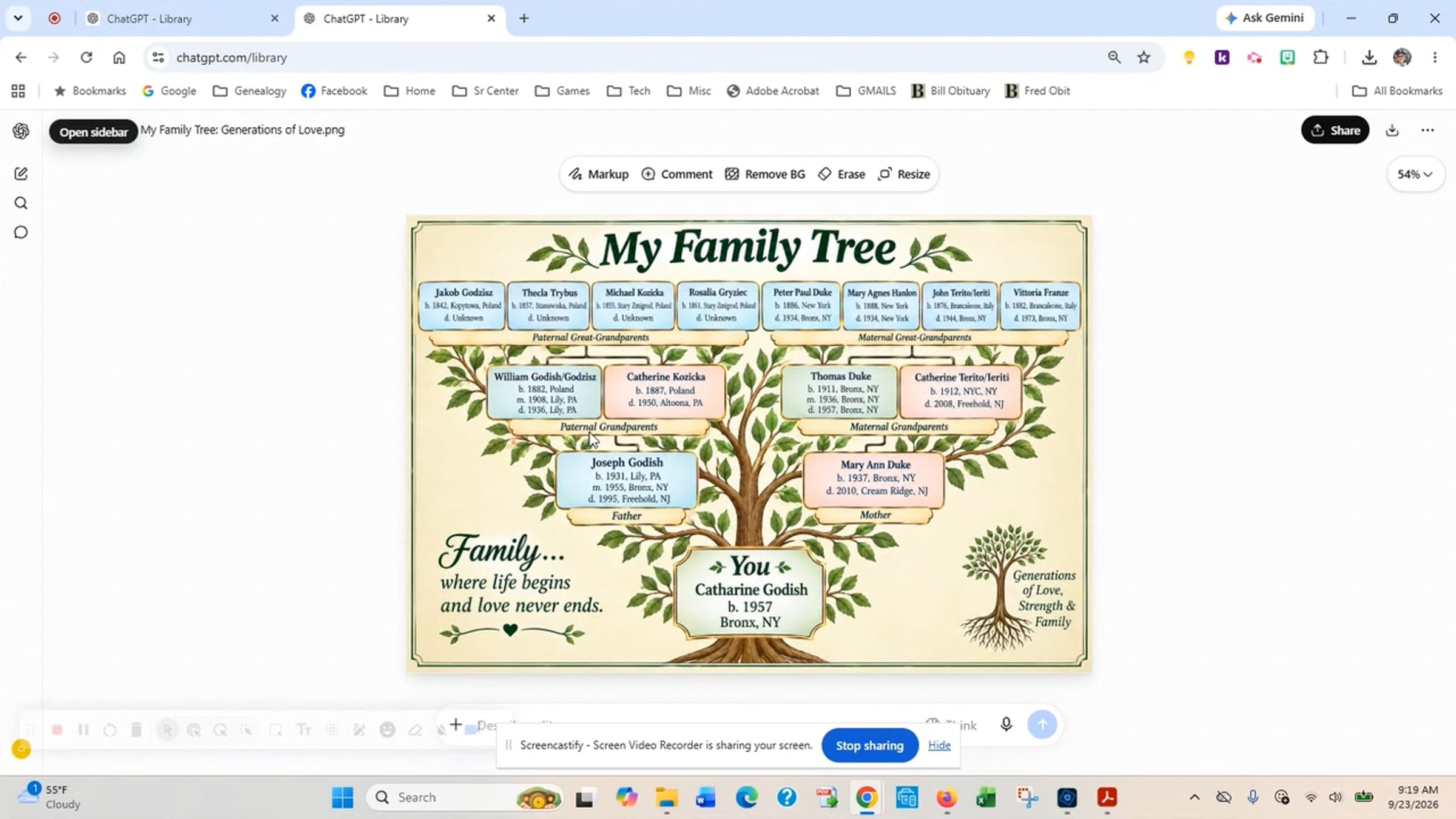Click the Share button
Viewport: 1456px width, 819px height.
coord(1335,130)
